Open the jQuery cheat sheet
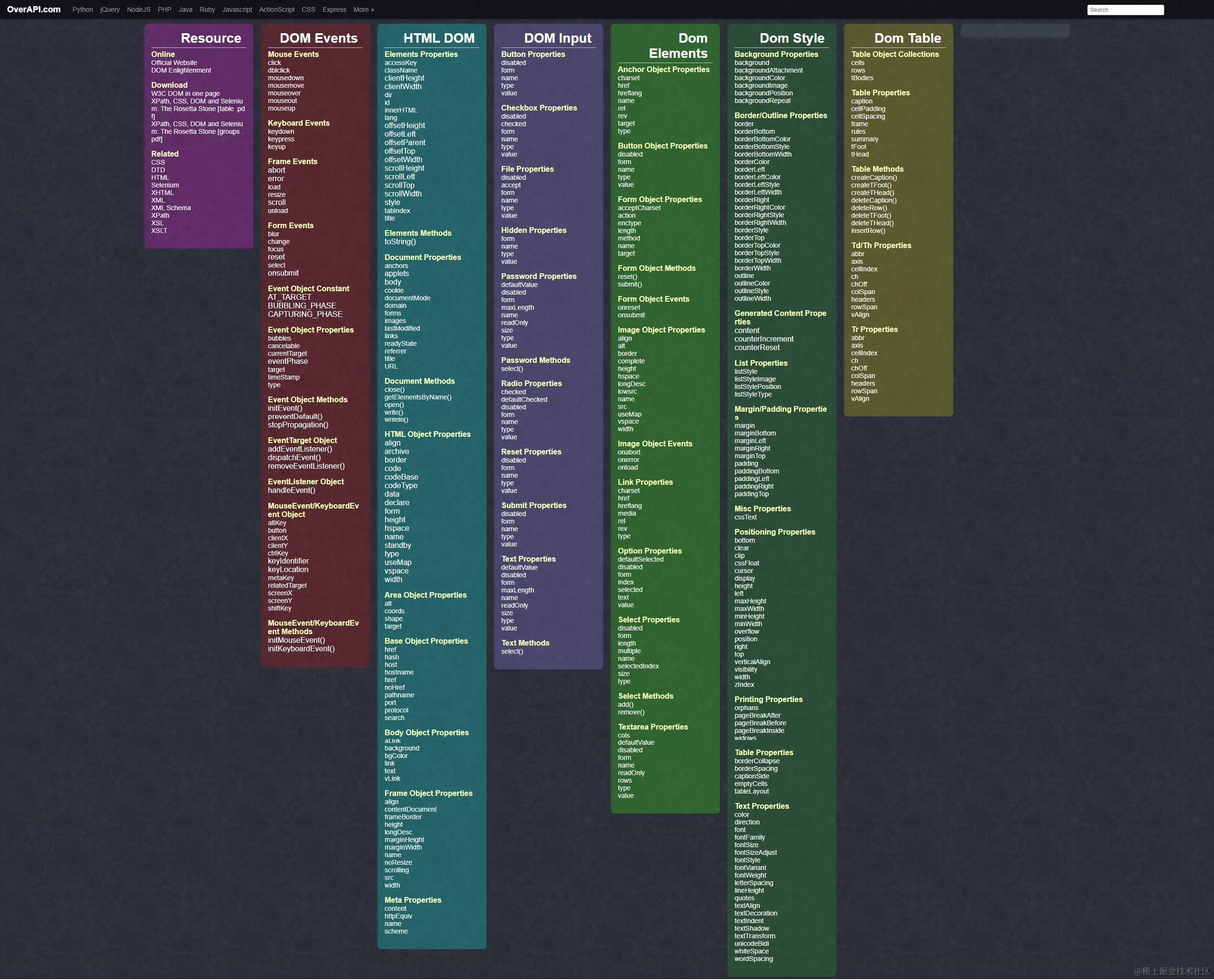This screenshot has height=980, width=1214. [x=110, y=9]
